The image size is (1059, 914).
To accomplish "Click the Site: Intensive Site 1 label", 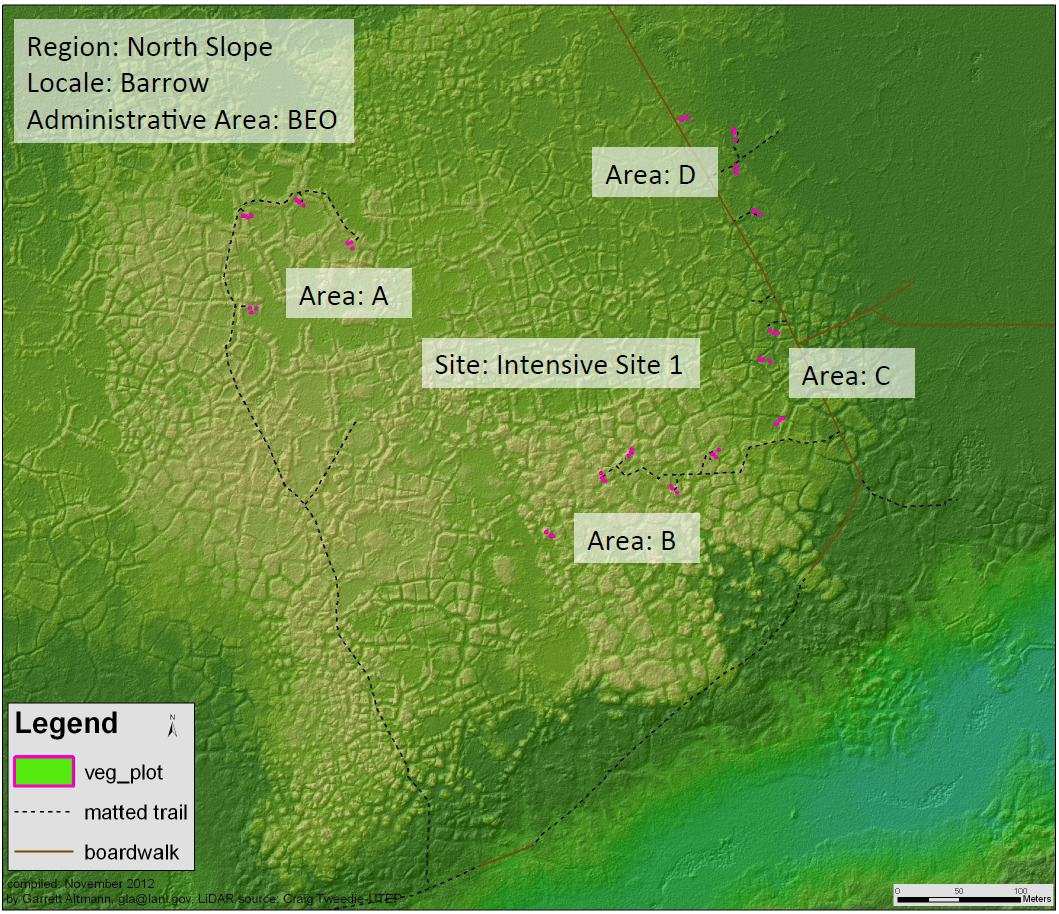I will click(x=558, y=365).
